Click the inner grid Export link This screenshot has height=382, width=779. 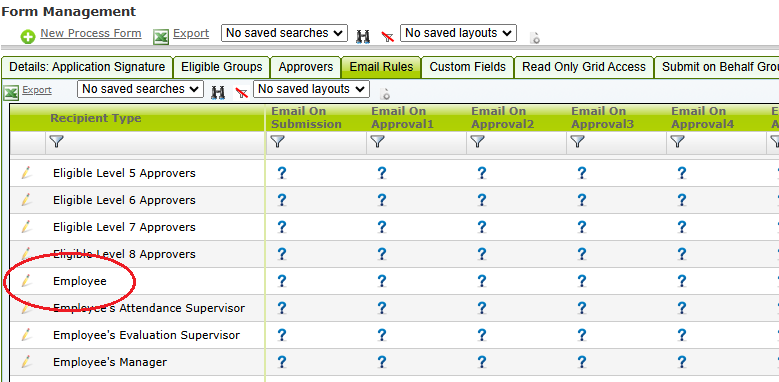pyautogui.click(x=37, y=90)
